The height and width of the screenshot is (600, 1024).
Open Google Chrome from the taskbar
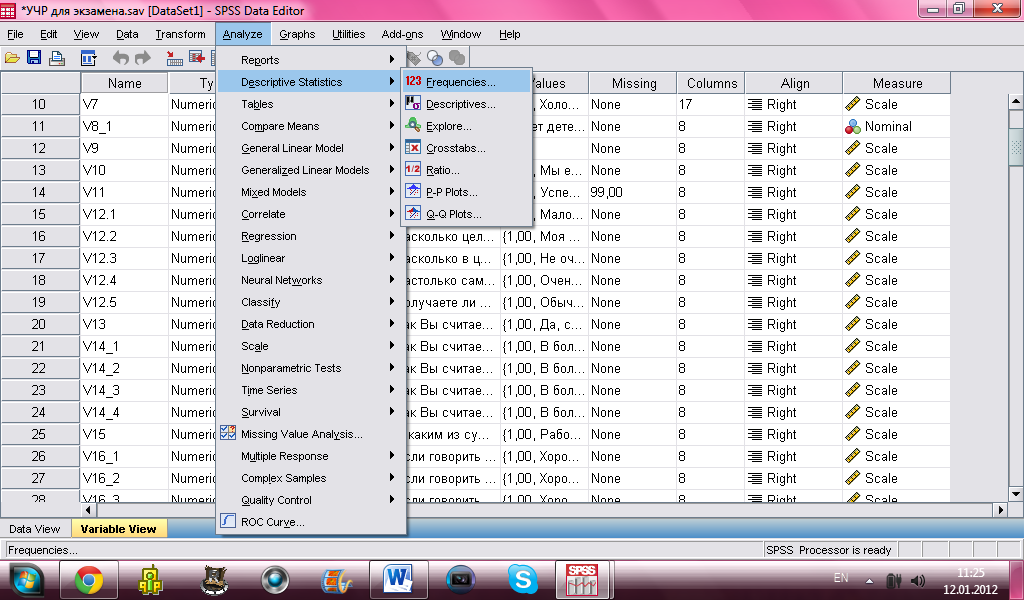coord(89,580)
